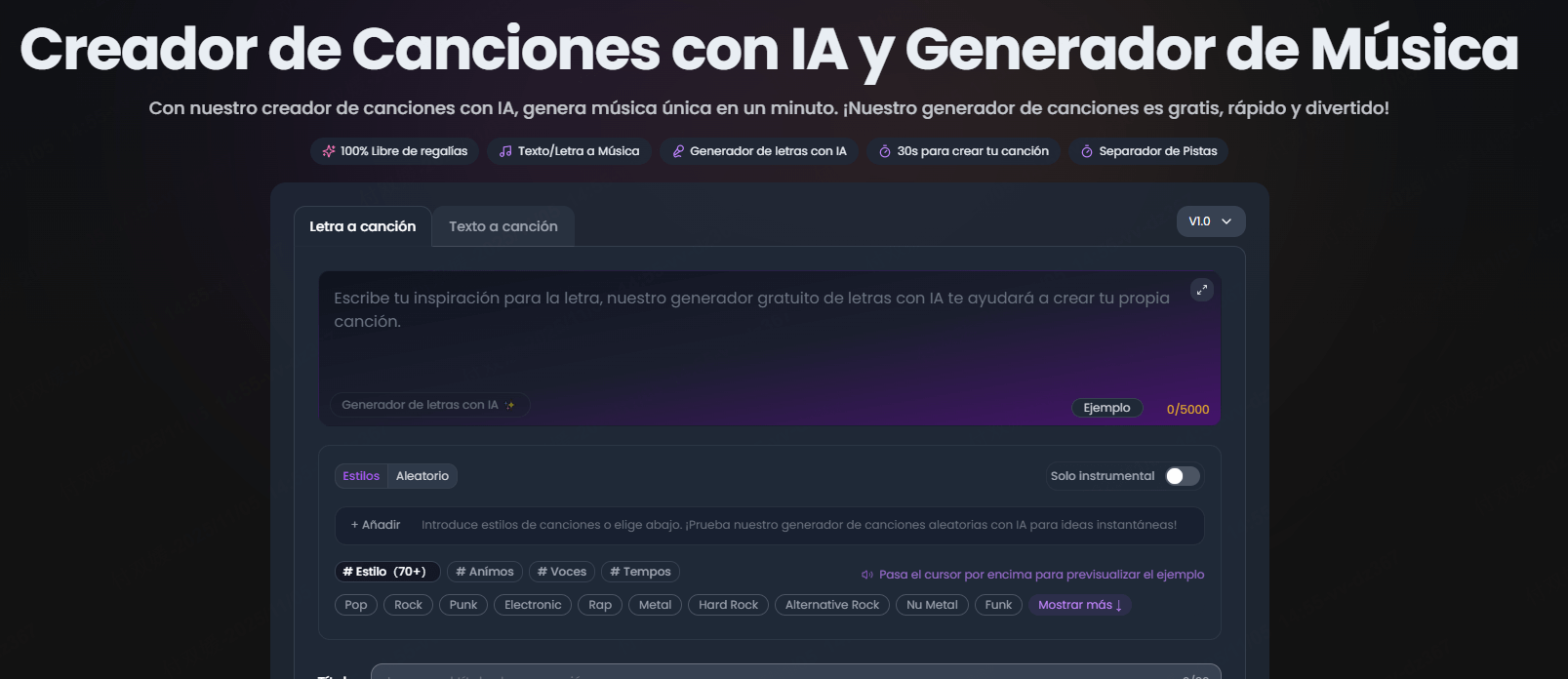1568x679 pixels.
Task: Open the # Estilo (70+) category
Action: pyautogui.click(x=385, y=572)
